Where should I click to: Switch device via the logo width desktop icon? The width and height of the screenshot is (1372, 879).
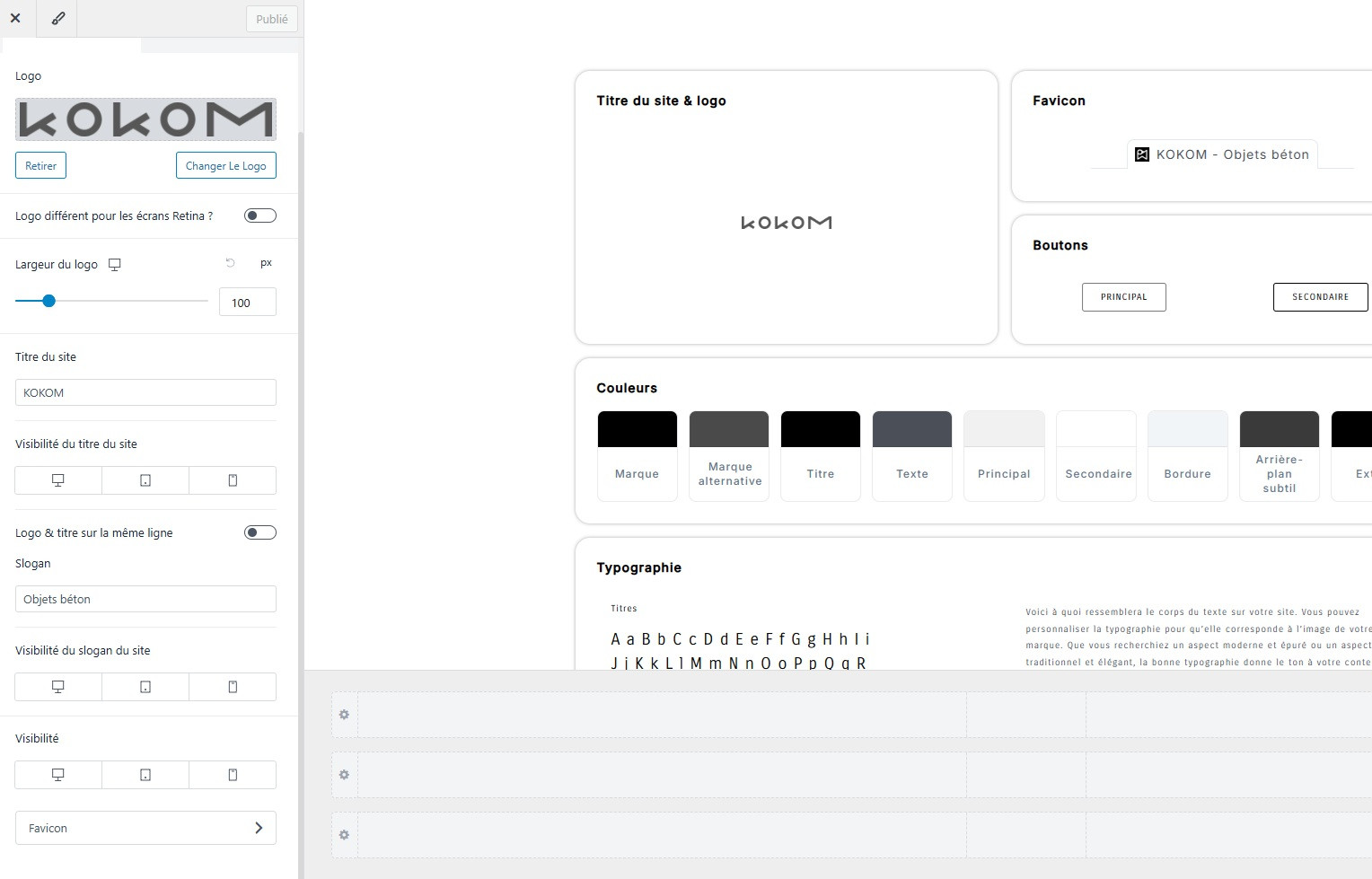coord(114,265)
